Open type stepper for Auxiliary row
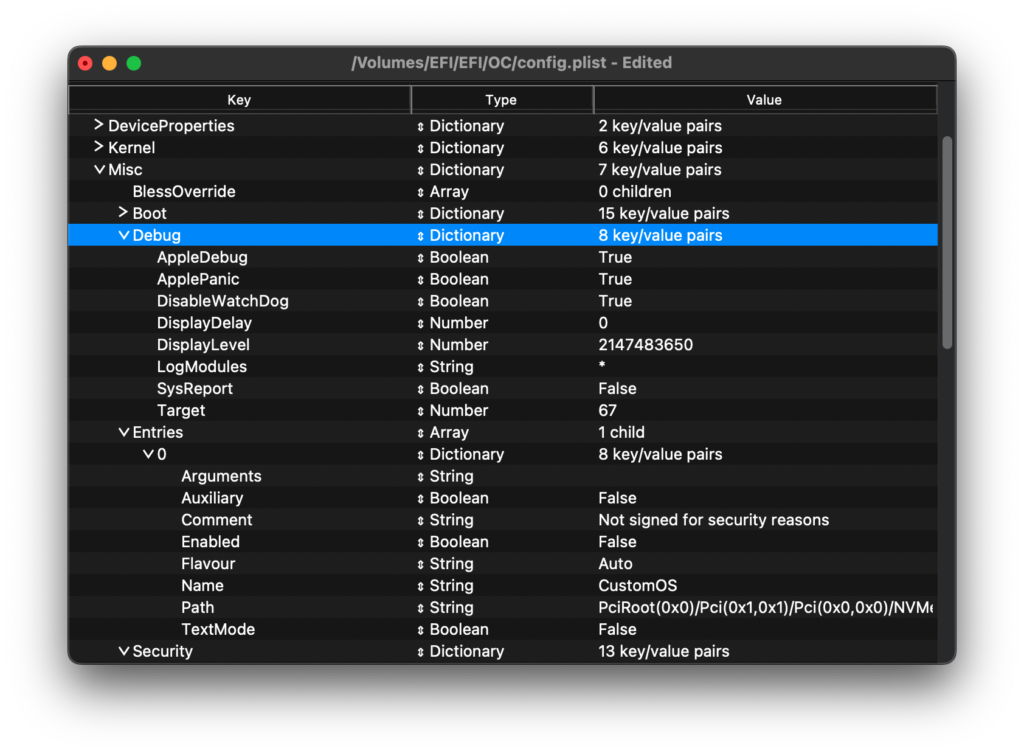1024x754 pixels. (421, 499)
